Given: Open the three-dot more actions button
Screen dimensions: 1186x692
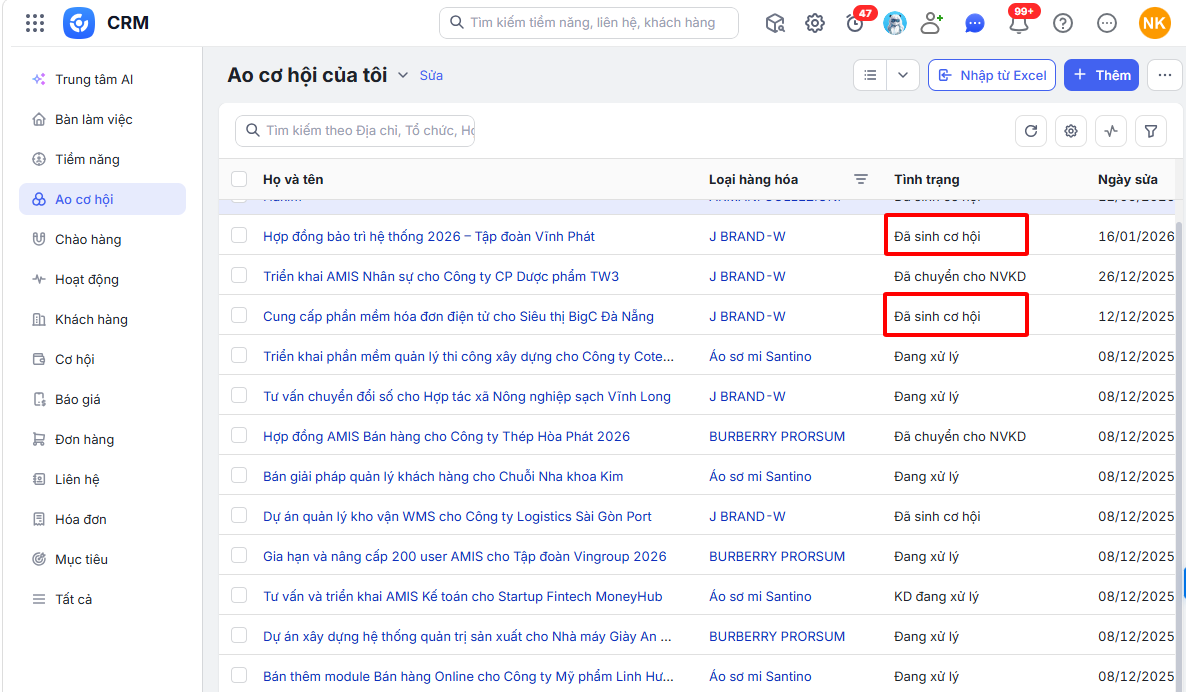Looking at the screenshot, I should (x=1165, y=75).
